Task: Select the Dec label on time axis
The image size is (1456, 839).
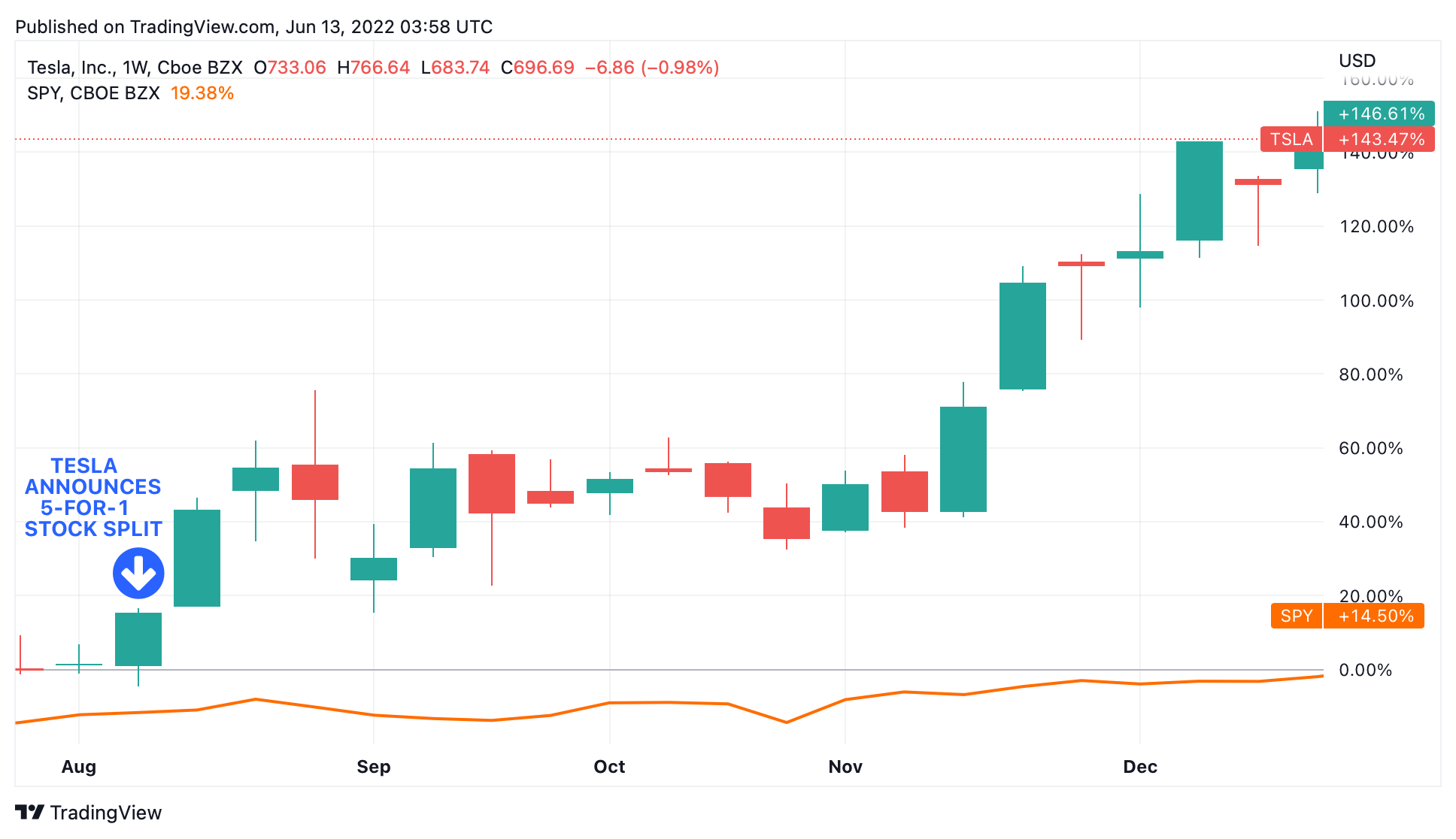Action: [x=1140, y=767]
